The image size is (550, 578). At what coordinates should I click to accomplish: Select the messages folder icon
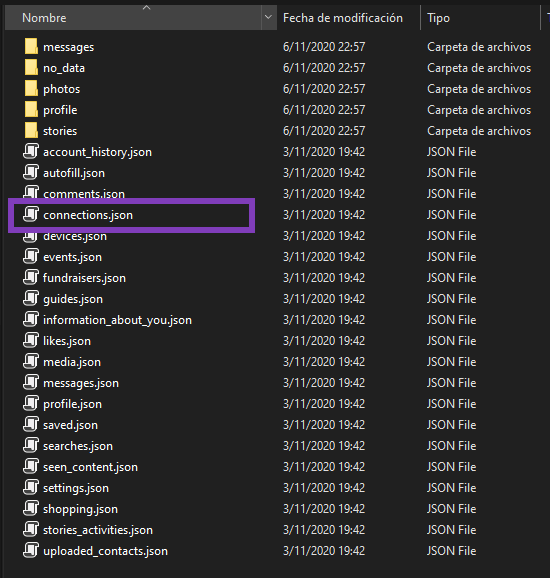pos(31,47)
